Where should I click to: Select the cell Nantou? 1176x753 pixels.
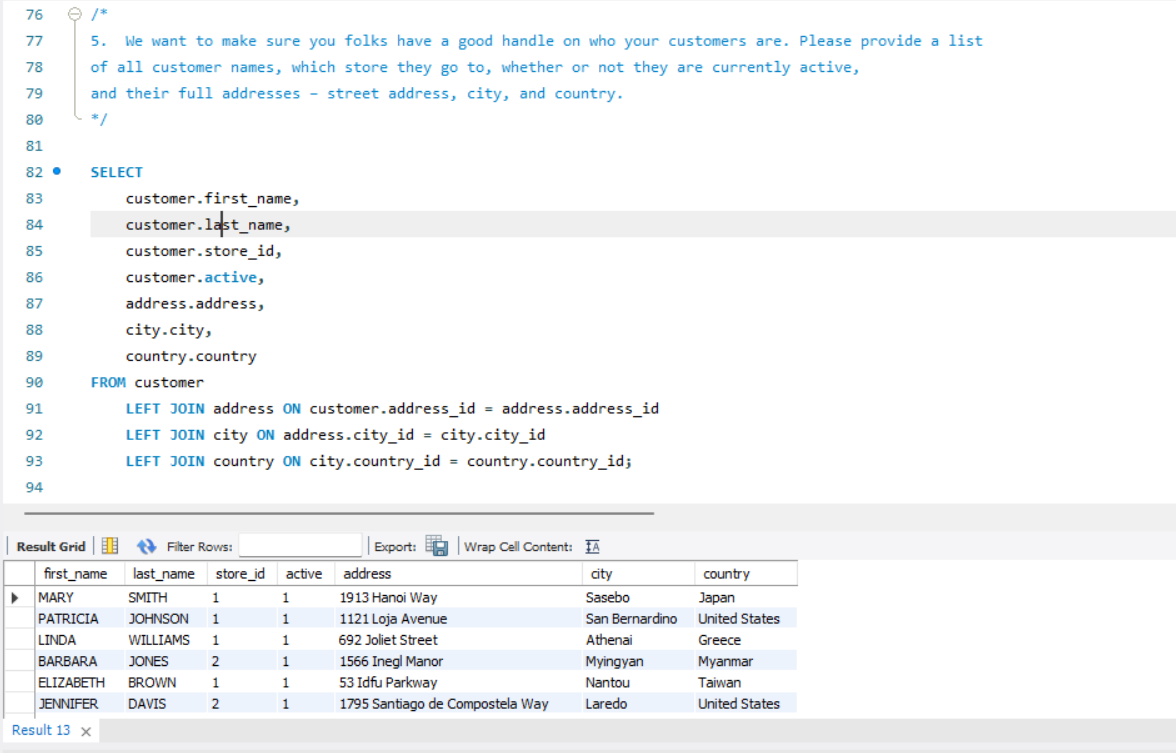pyautogui.click(x=638, y=682)
